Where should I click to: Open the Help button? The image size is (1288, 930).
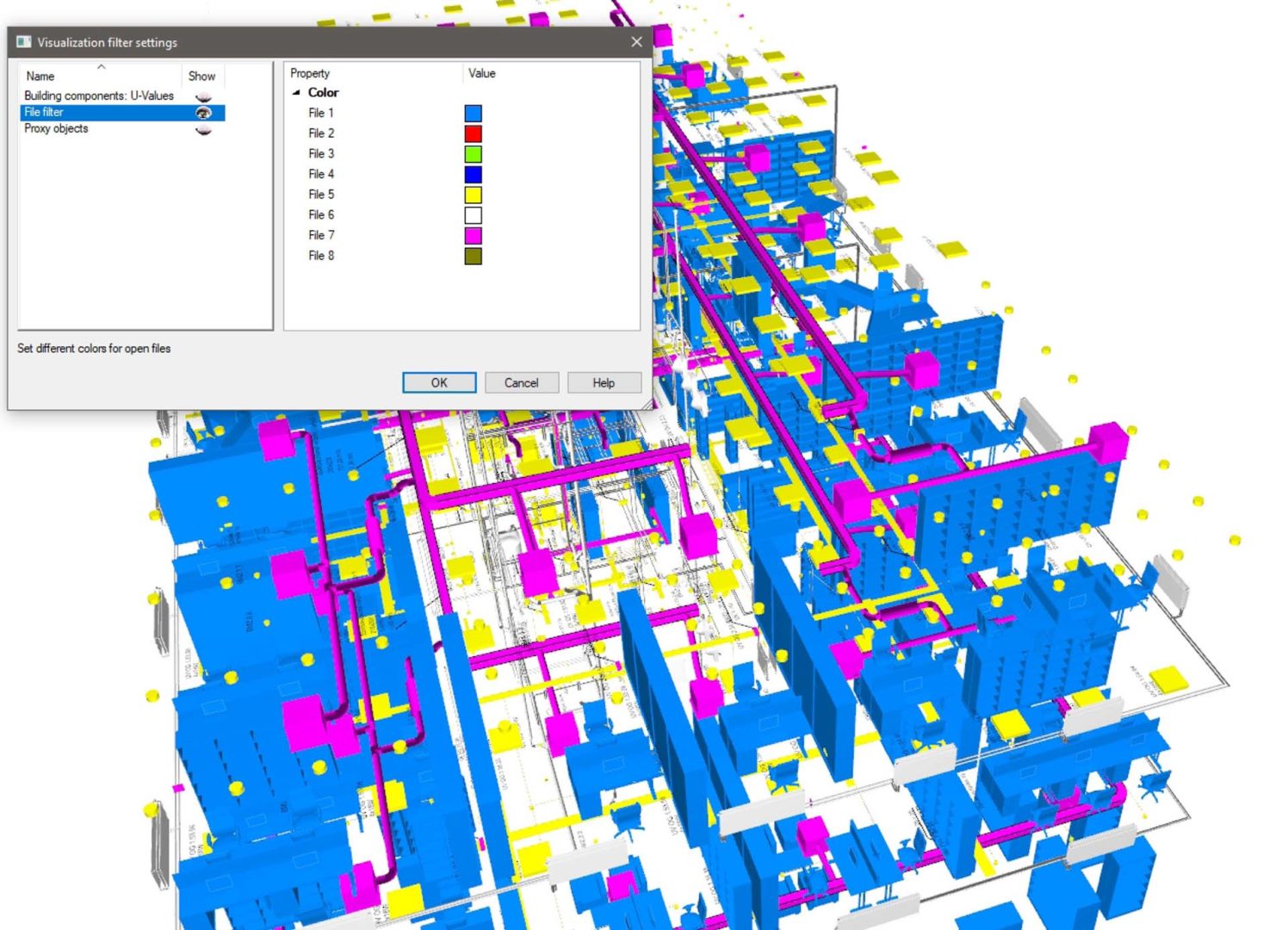coord(604,382)
